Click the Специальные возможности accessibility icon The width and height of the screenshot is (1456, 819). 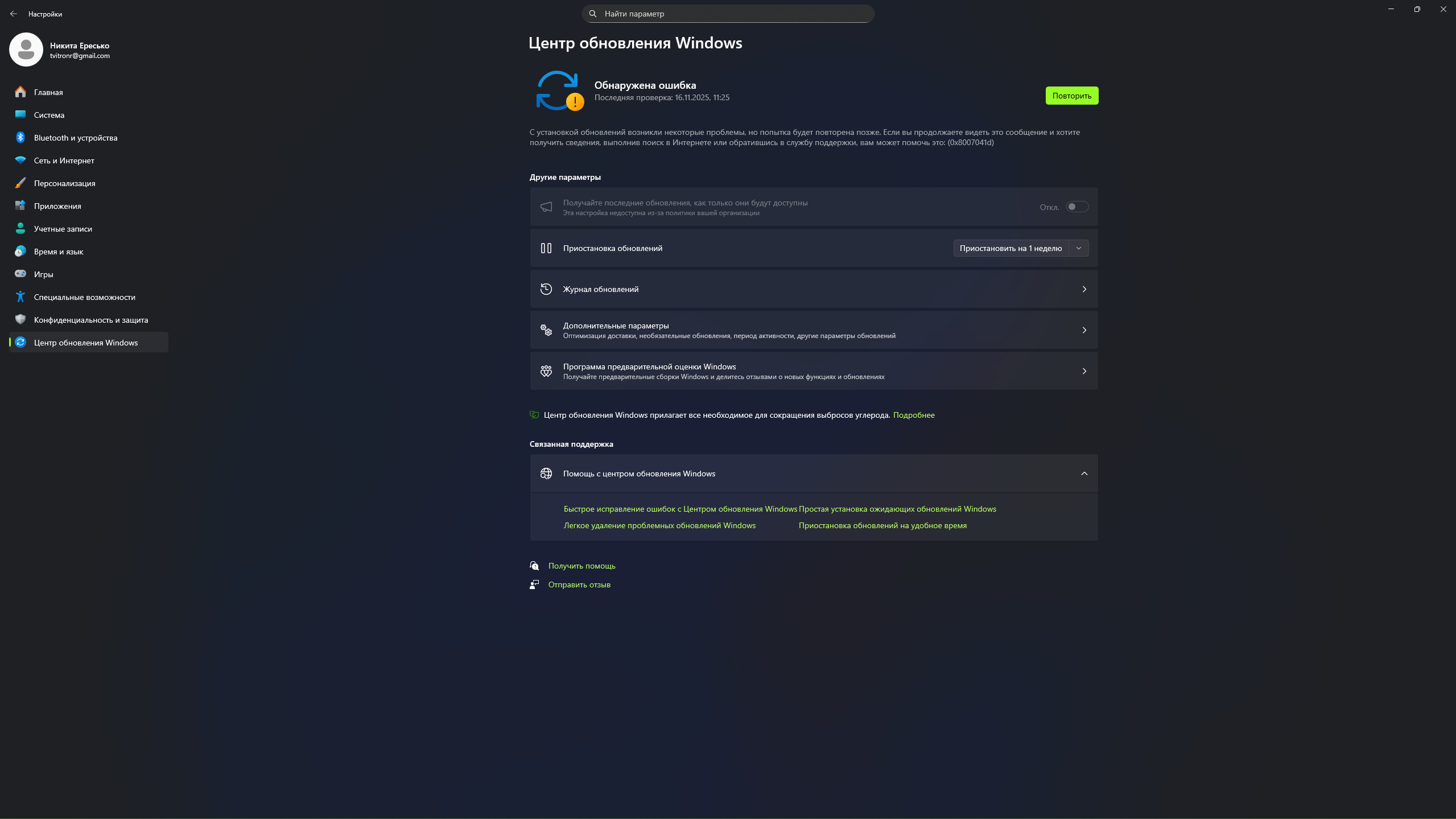20,297
